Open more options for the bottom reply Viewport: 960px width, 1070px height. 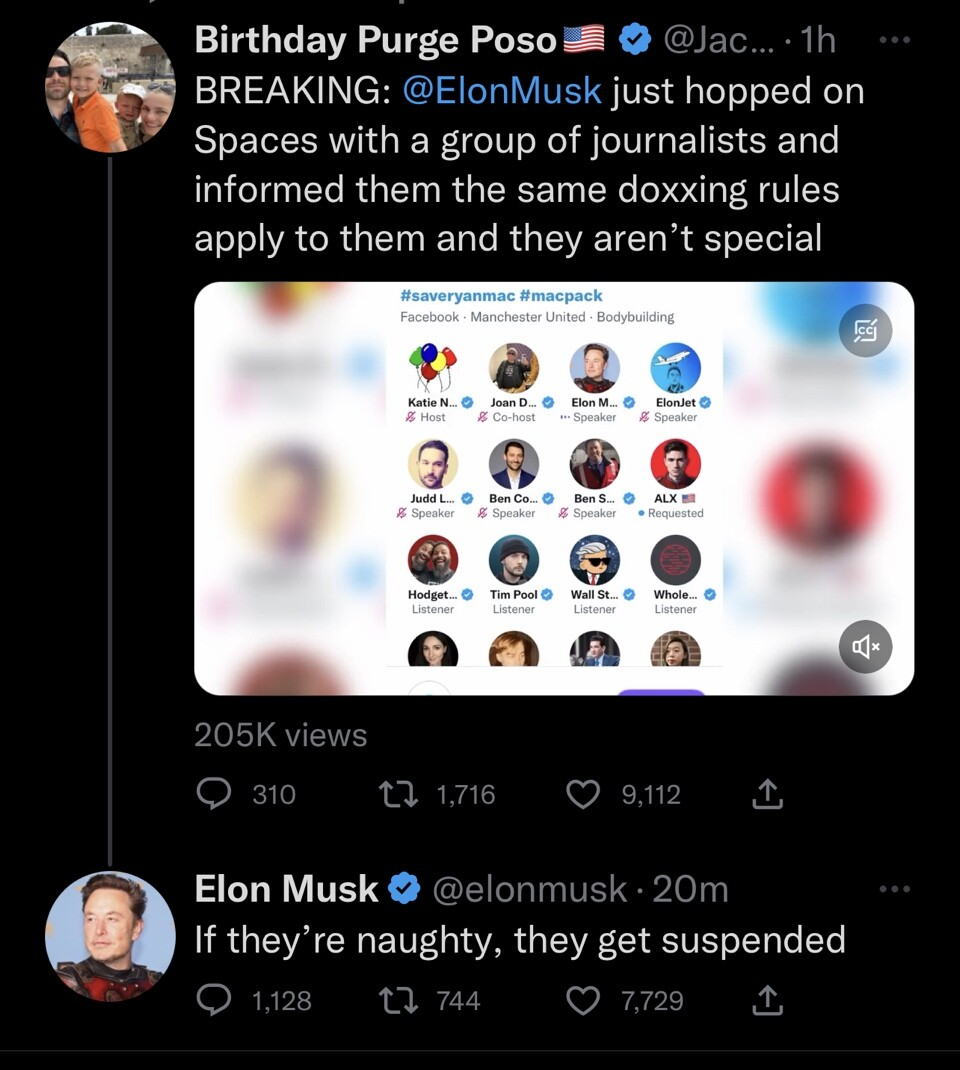pos(893,888)
